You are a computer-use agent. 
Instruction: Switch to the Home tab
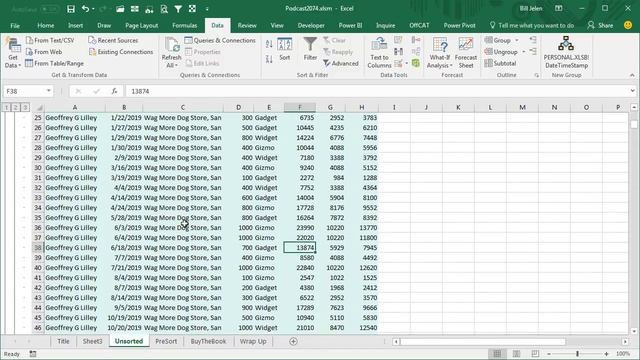tap(45, 25)
